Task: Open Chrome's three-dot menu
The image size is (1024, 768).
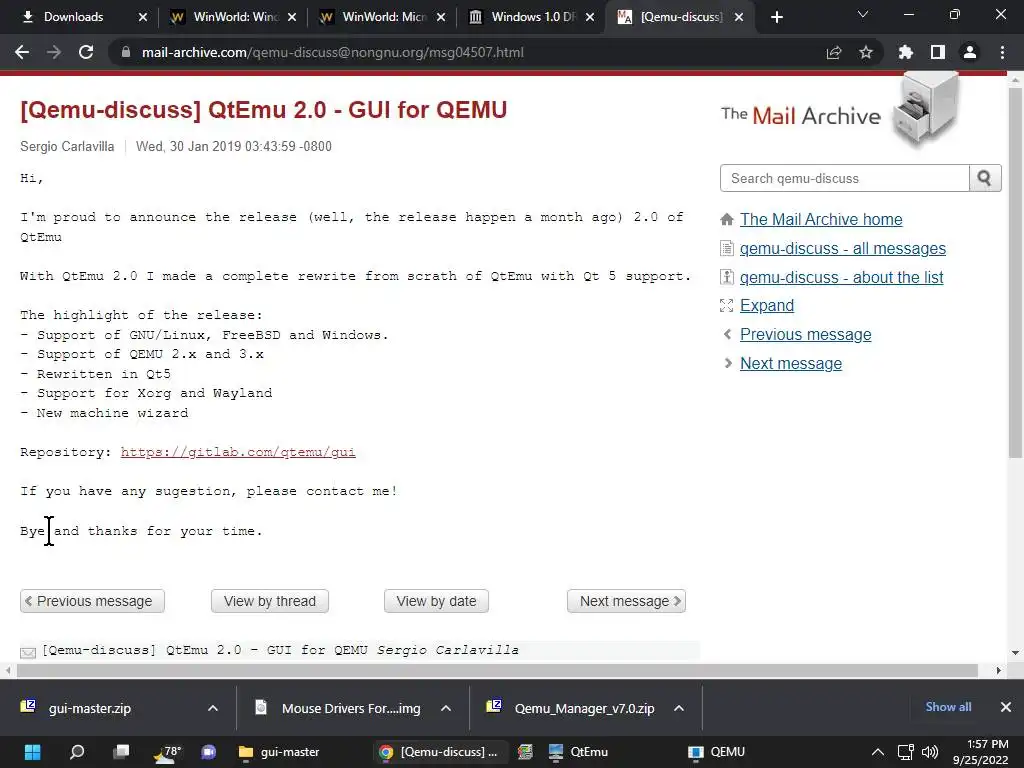Action: click(x=1002, y=52)
